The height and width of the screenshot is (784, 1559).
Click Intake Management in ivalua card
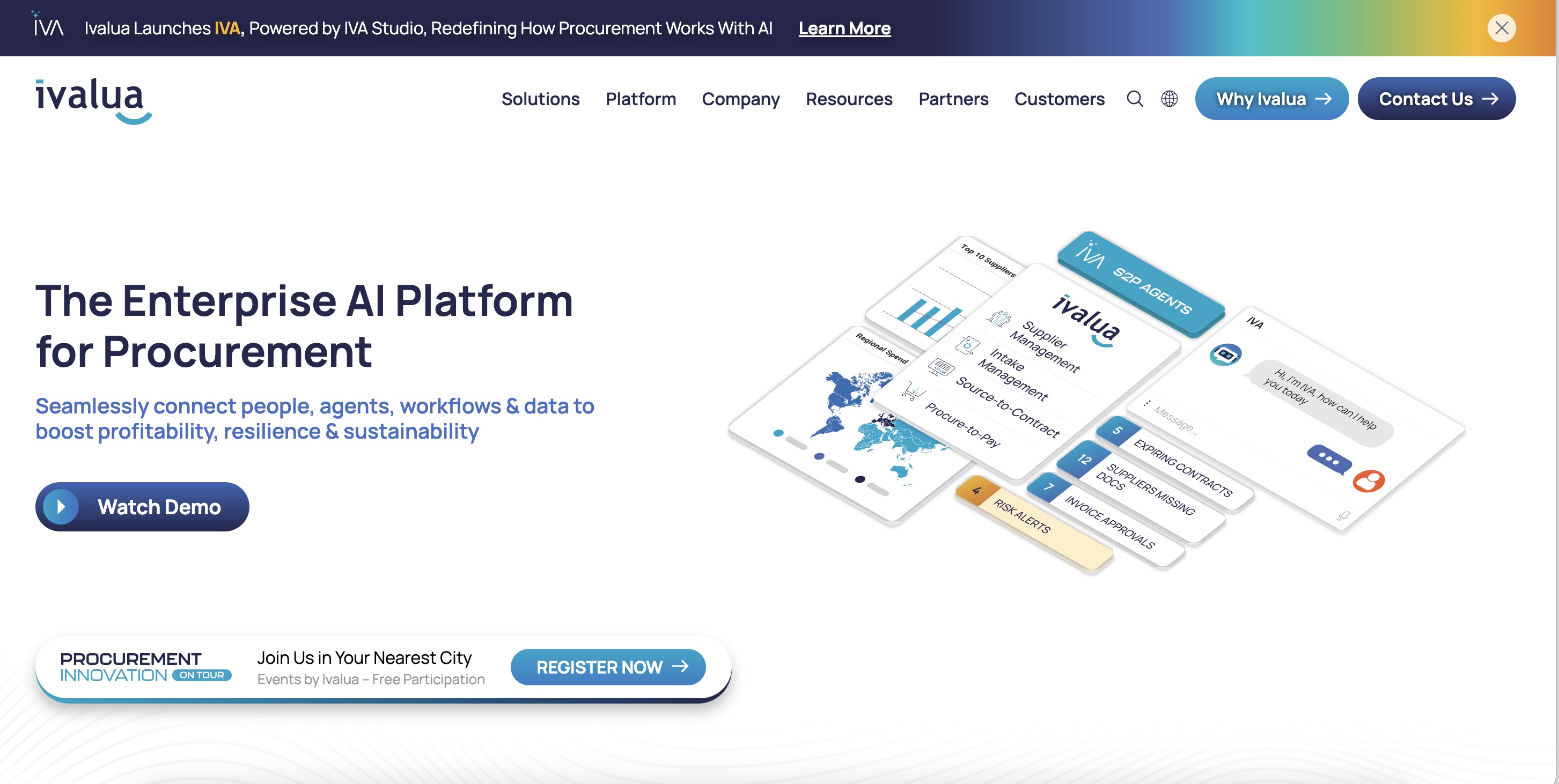tap(1013, 375)
